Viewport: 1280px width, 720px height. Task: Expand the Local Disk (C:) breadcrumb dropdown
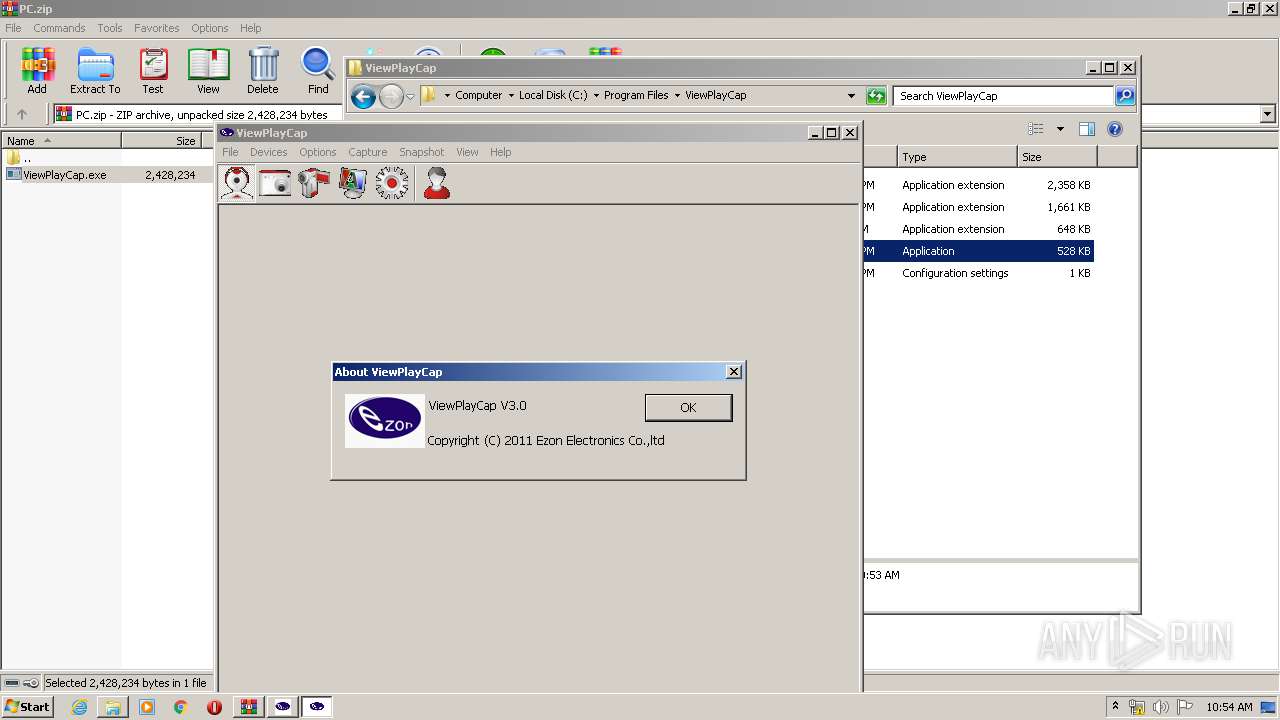[596, 96]
